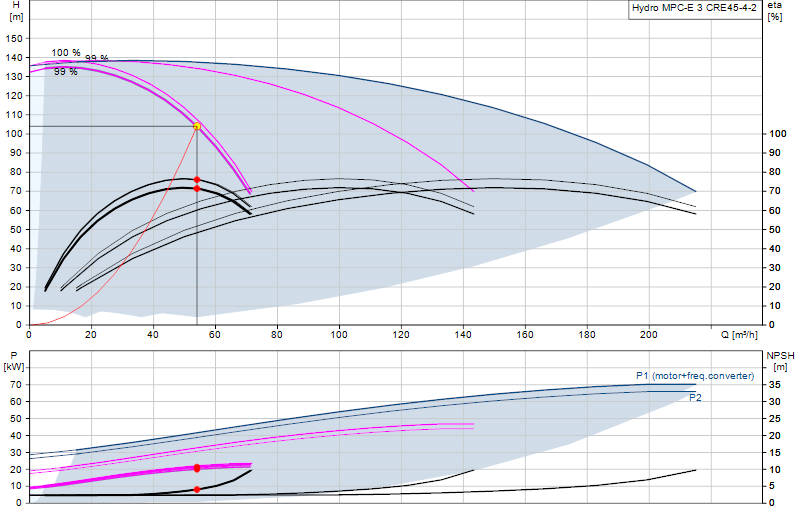This screenshot has height=520, width=800.
Task: Click the 'Q [m³/h]' axis title
Action: [739, 335]
